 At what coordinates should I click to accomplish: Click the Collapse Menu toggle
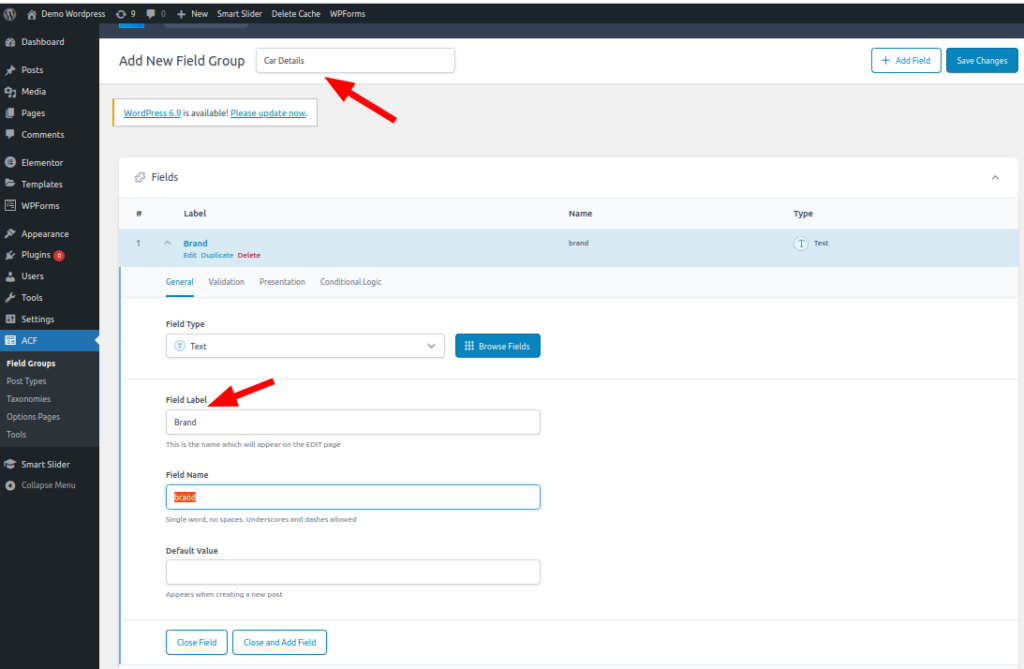tap(50, 486)
